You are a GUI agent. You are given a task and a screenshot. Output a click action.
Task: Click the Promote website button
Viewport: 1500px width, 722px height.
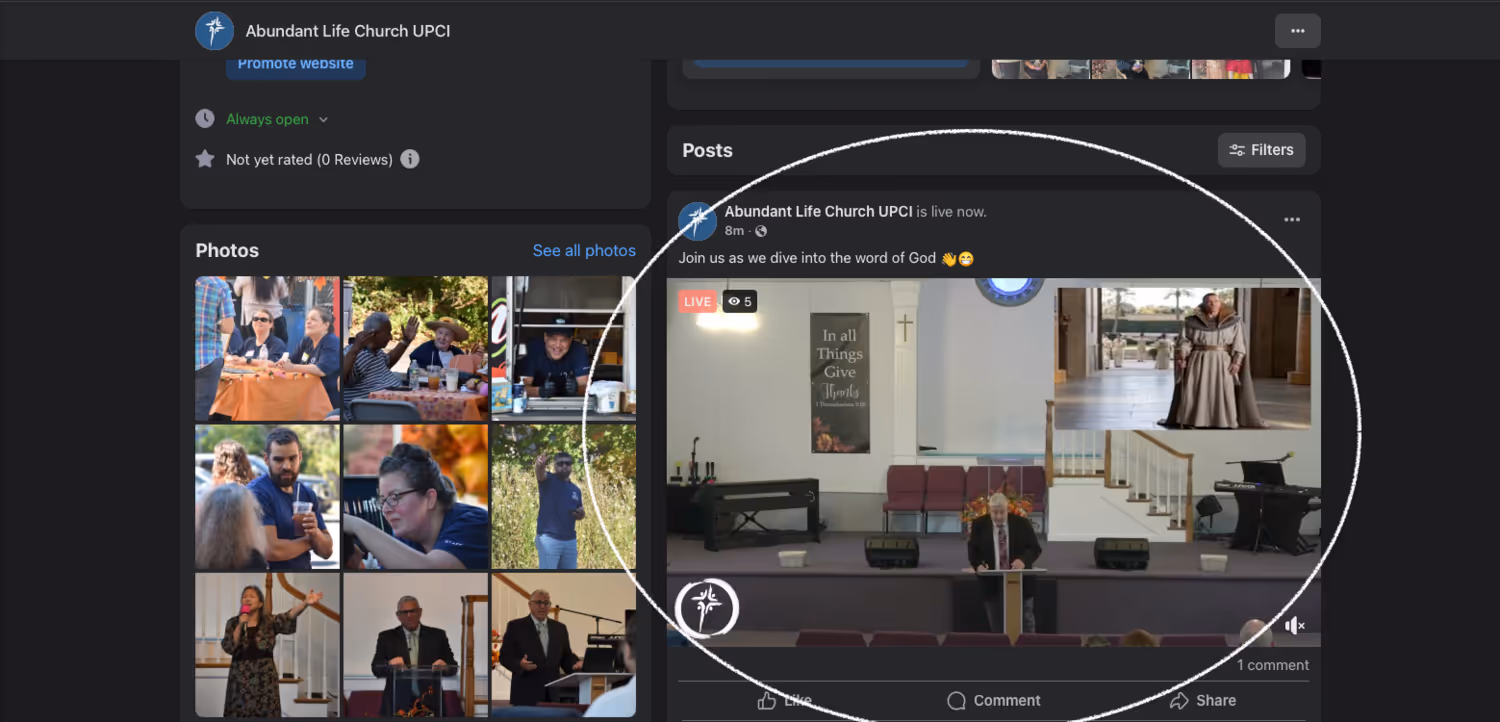coord(295,63)
